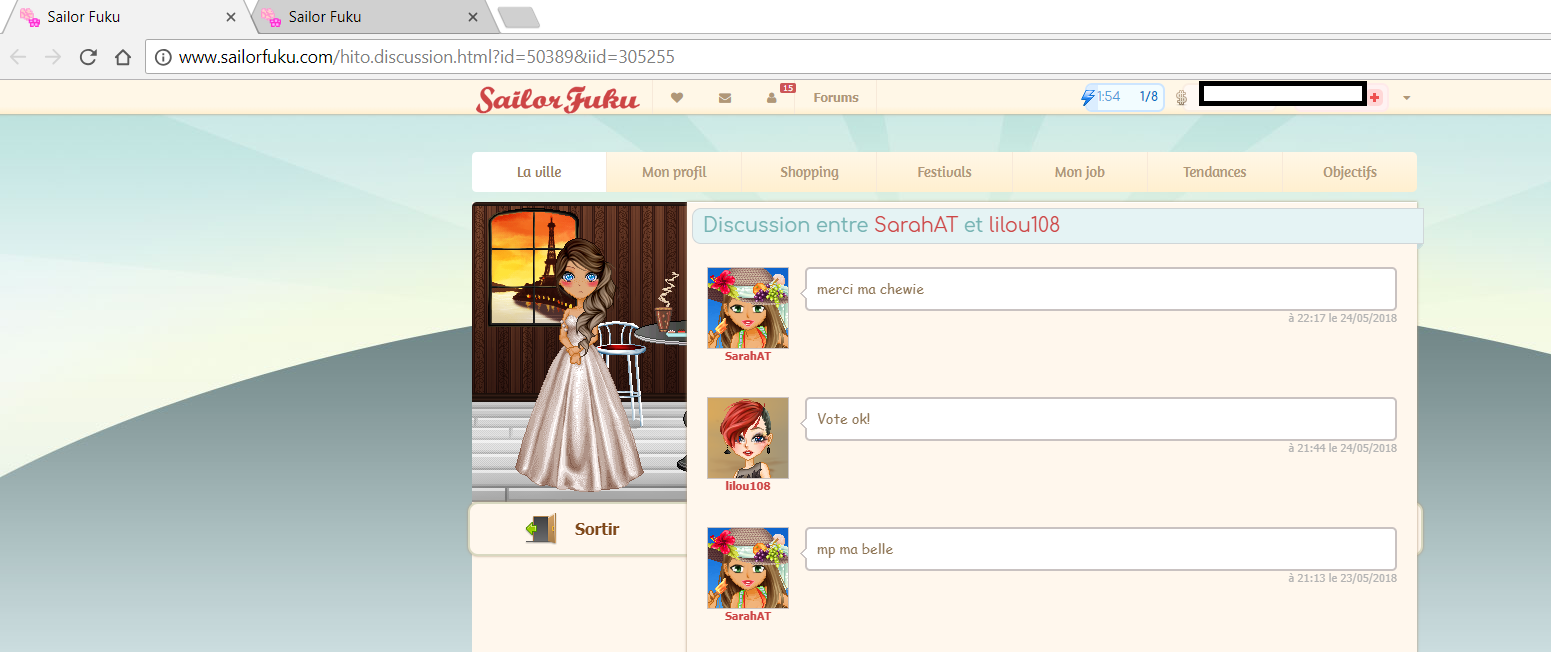Screen dimensions: 1551x652
Task: Click the green exit door icon
Action: (540, 529)
